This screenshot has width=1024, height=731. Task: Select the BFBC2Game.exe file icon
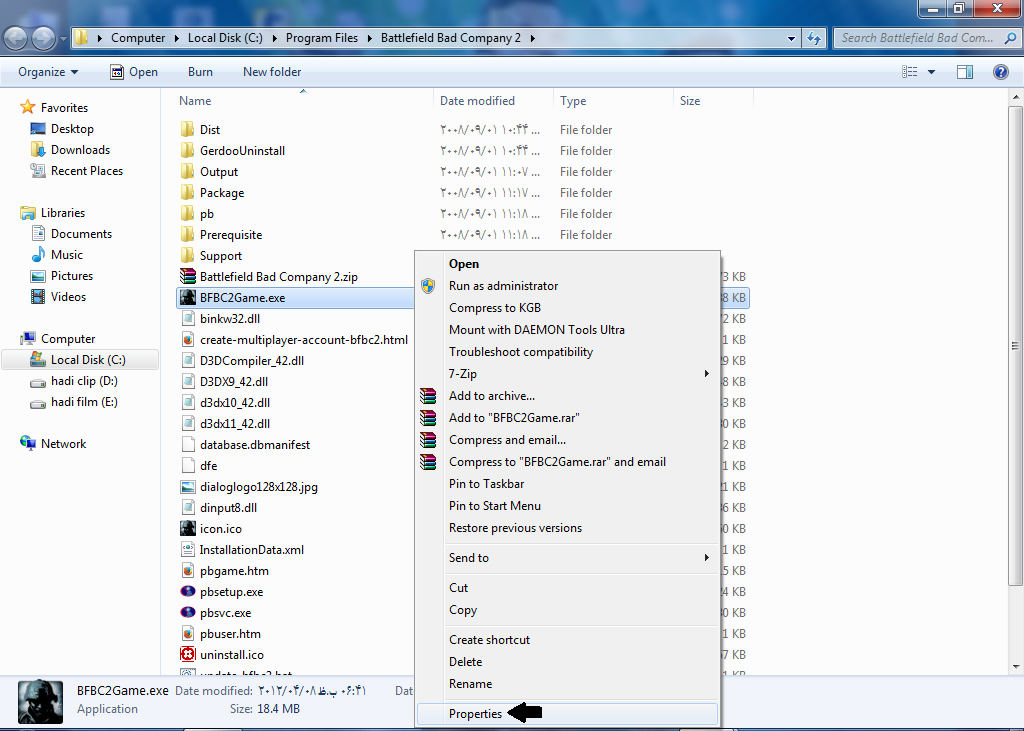(188, 297)
